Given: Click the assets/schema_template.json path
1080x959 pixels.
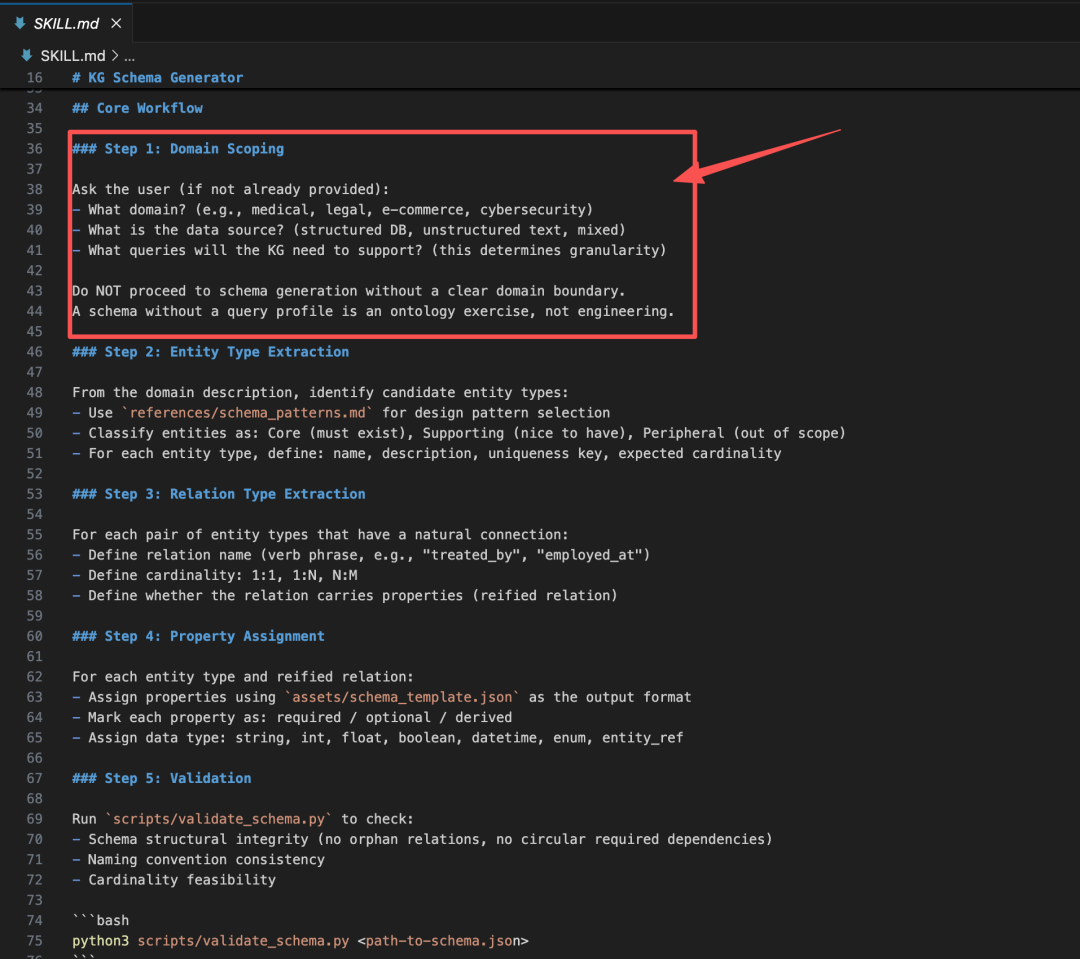Looking at the screenshot, I should pos(402,697).
